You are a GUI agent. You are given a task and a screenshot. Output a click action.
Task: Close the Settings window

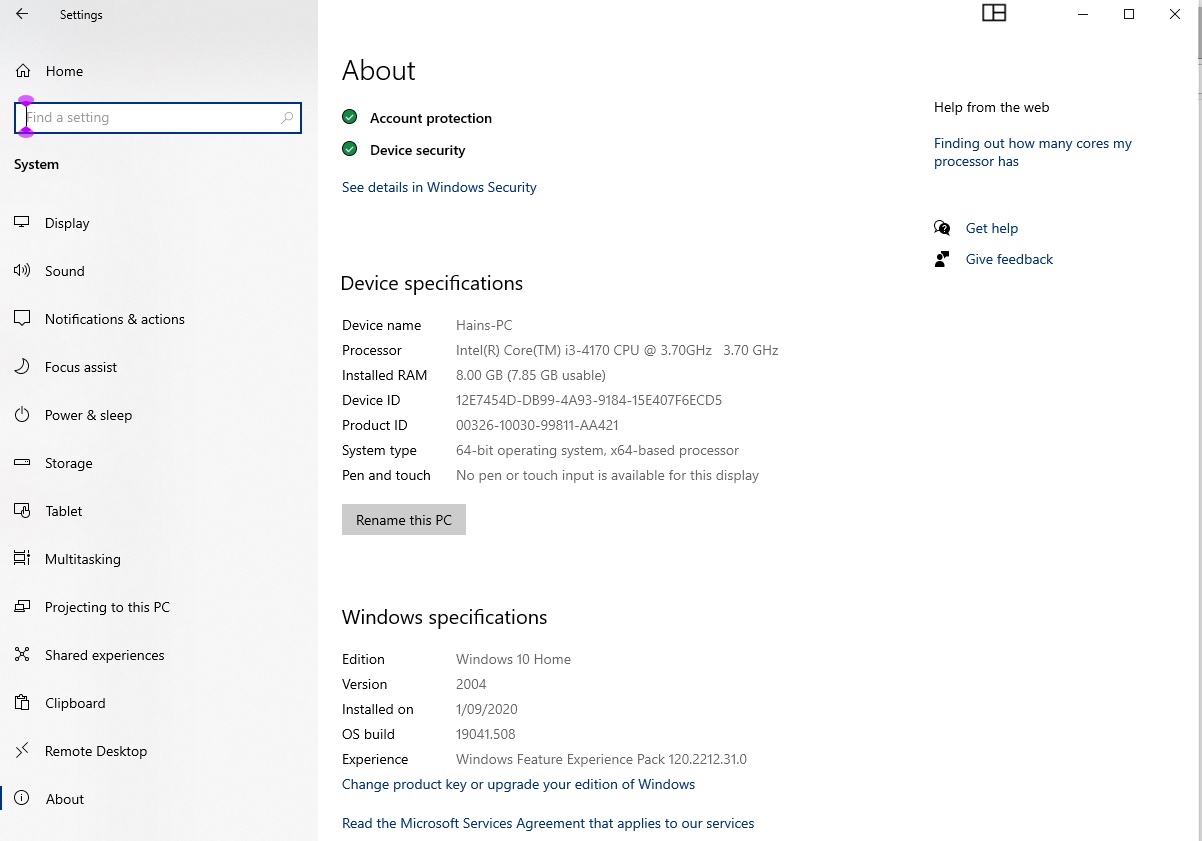pos(1175,14)
